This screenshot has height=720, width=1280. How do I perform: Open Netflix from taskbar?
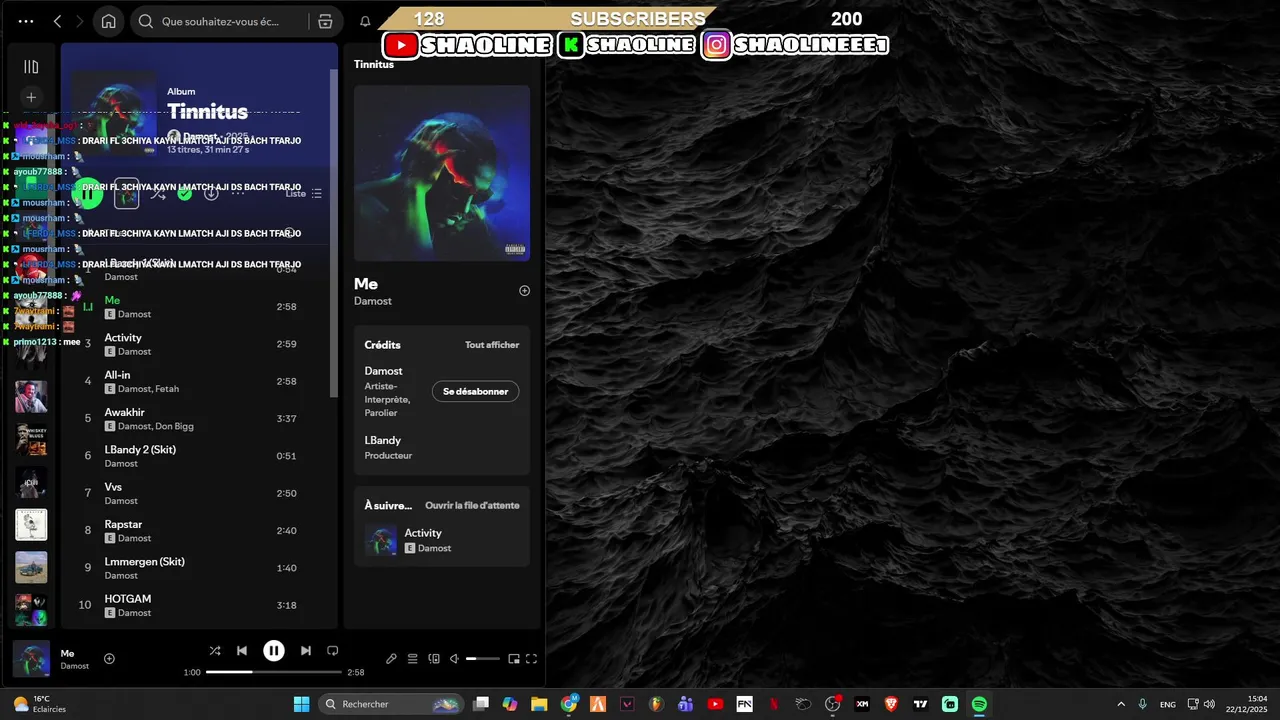coord(774,704)
